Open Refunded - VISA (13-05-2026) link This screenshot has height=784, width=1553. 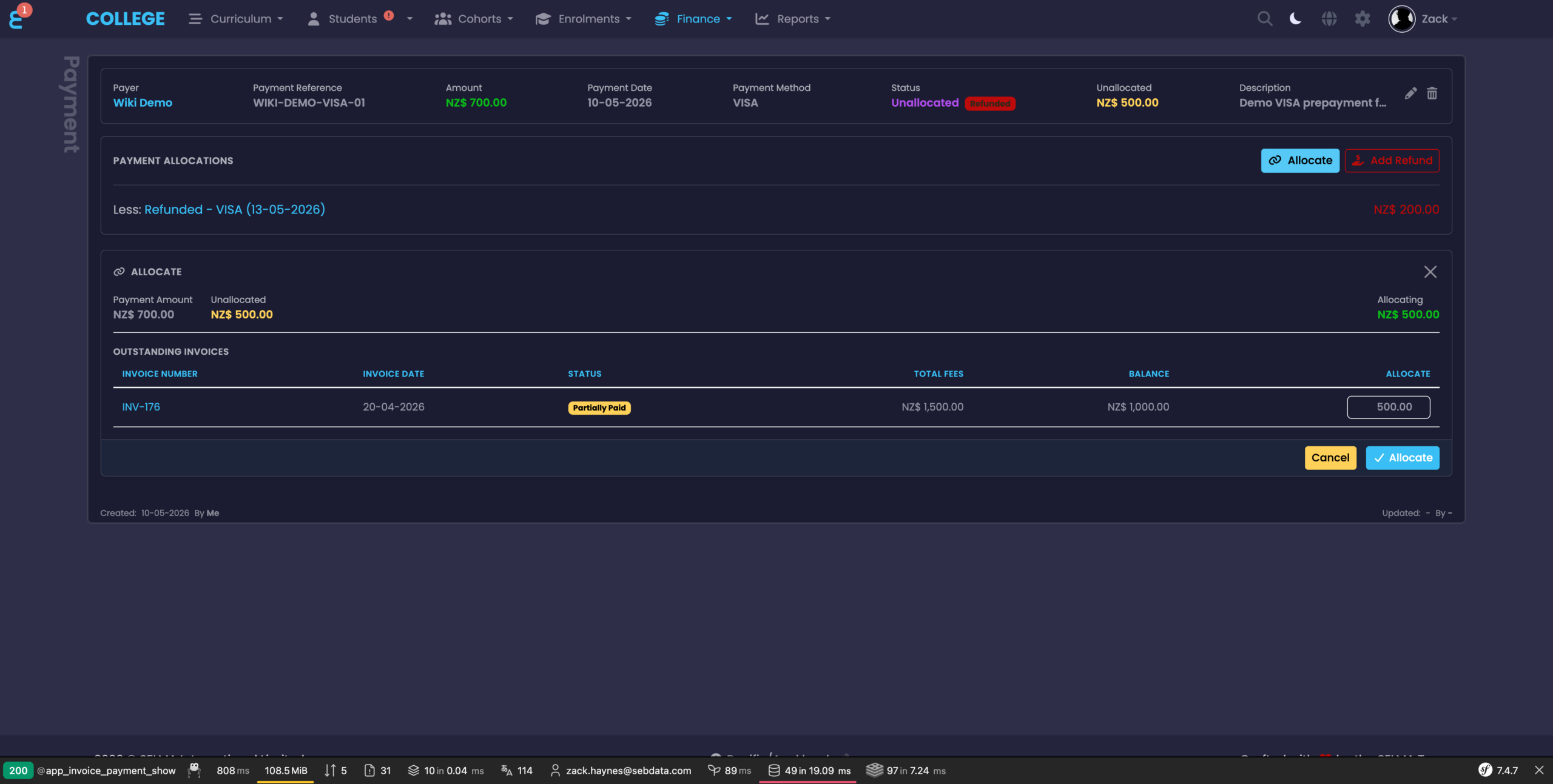(x=235, y=209)
